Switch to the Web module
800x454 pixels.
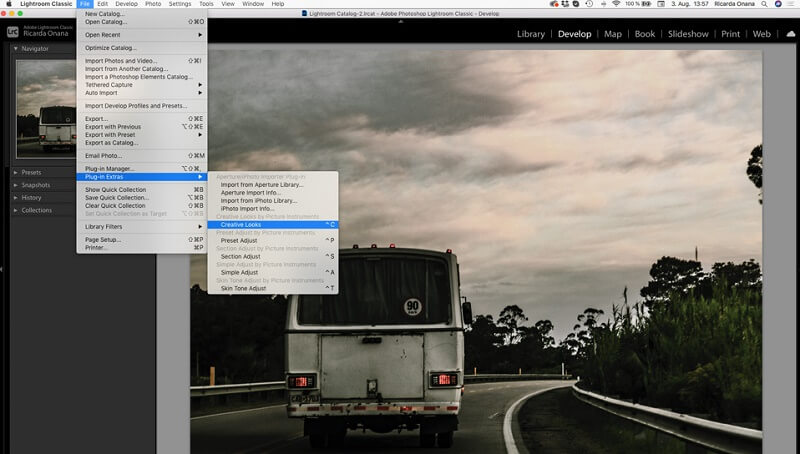point(761,34)
